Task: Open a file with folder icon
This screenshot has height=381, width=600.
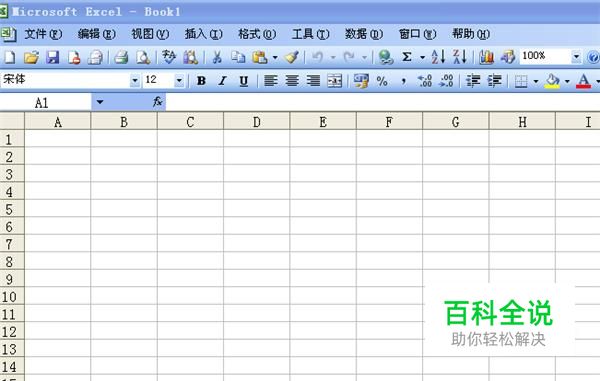Action: [x=31, y=57]
